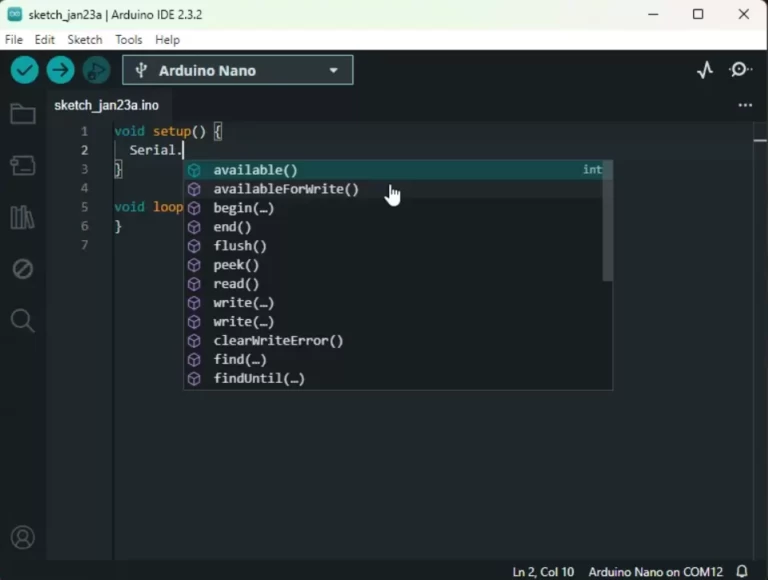Click the Arduino logo in the title bar
The image size is (768, 580).
[x=14, y=14]
